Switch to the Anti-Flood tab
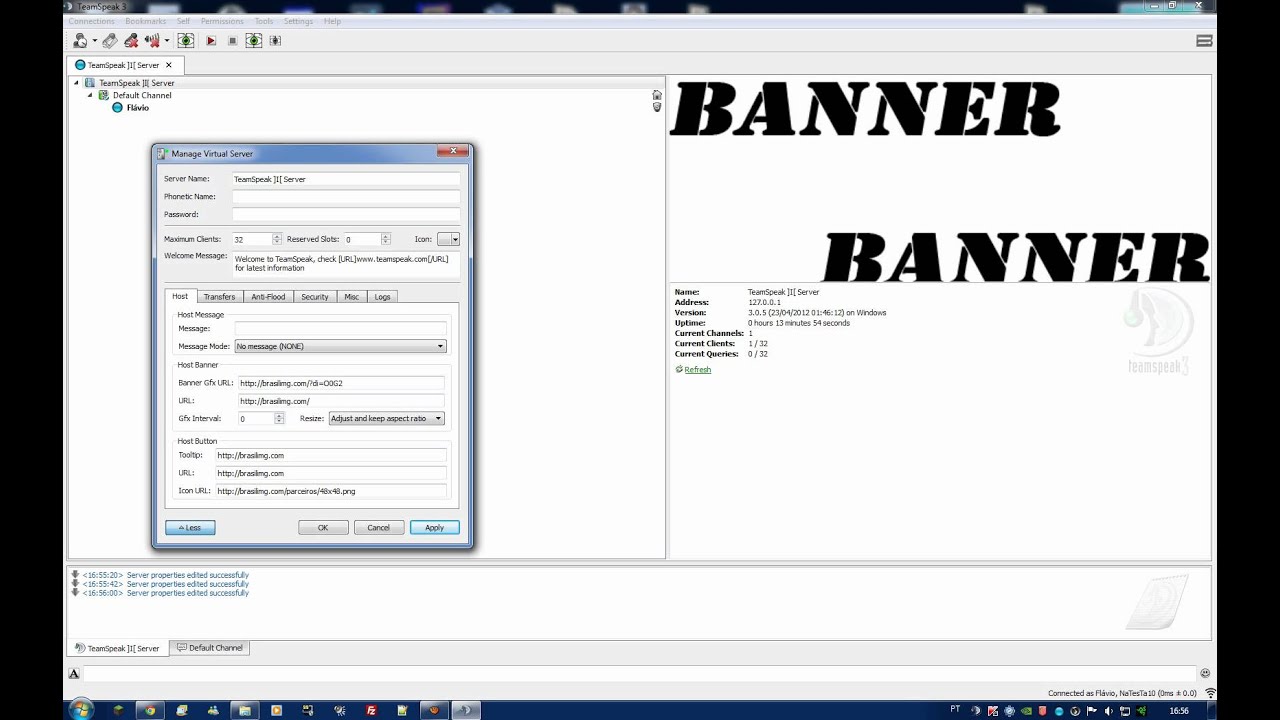The width and height of the screenshot is (1280, 720). (x=268, y=297)
